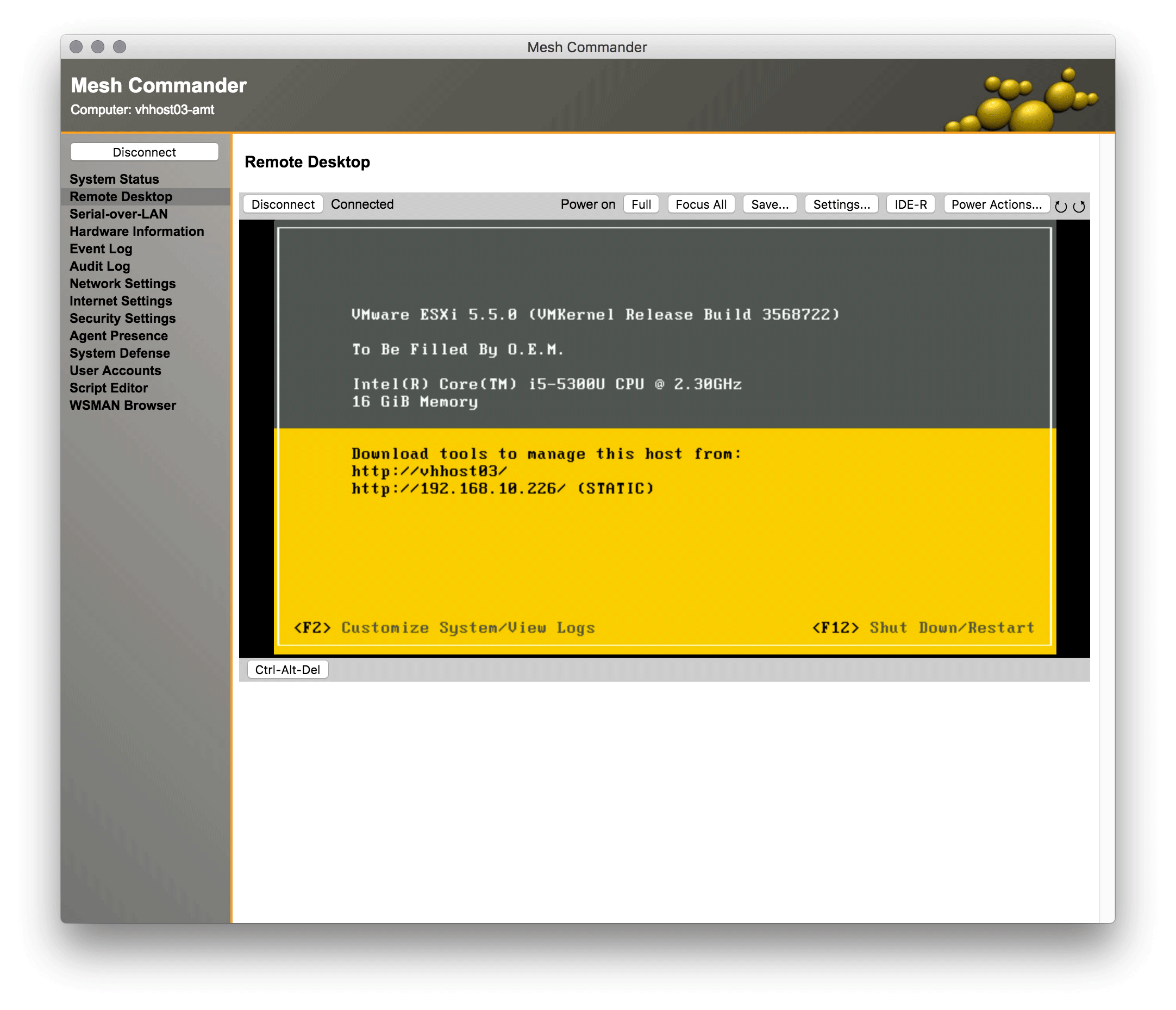Send Ctrl-Alt-Del to remote machine
The height and width of the screenshot is (1010, 1176).
pyautogui.click(x=287, y=669)
